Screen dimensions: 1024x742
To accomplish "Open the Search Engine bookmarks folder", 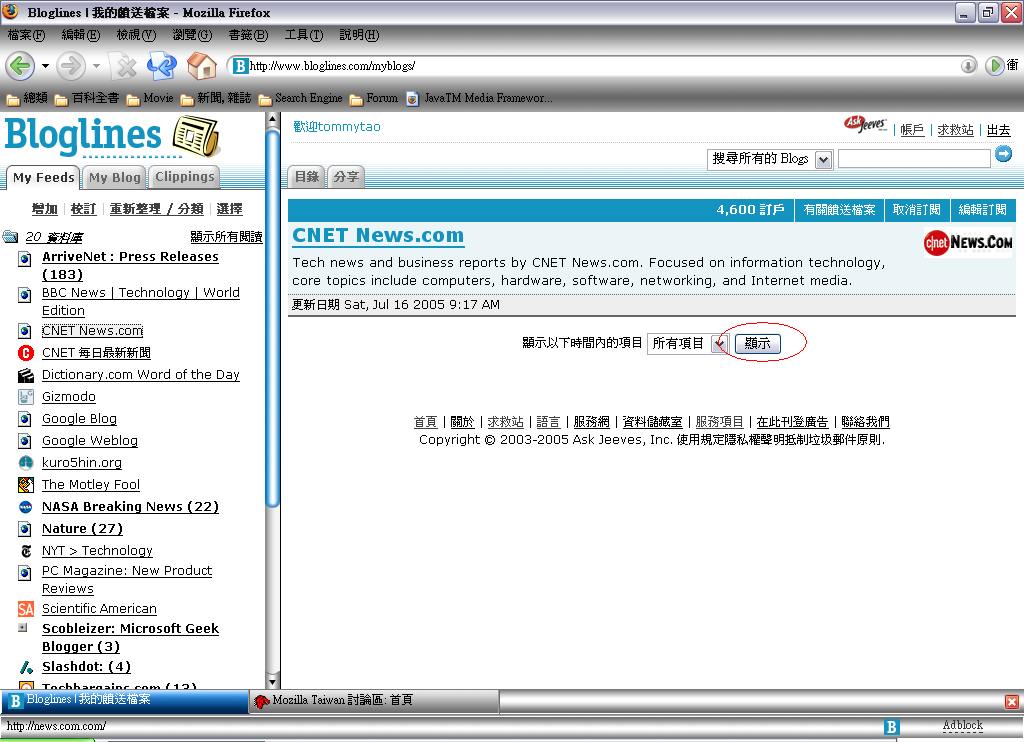I will coord(300,98).
